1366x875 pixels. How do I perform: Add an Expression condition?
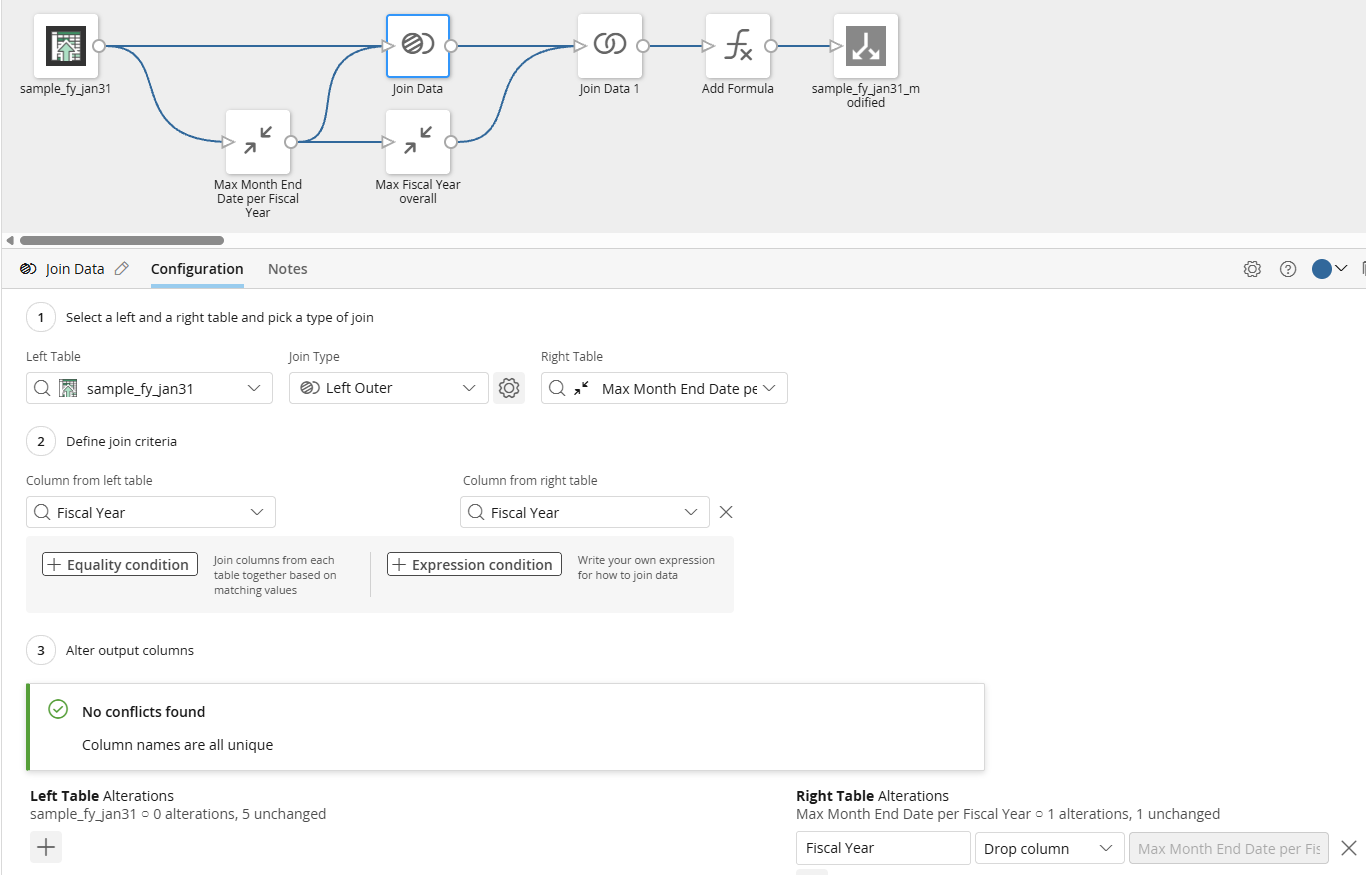pos(472,565)
